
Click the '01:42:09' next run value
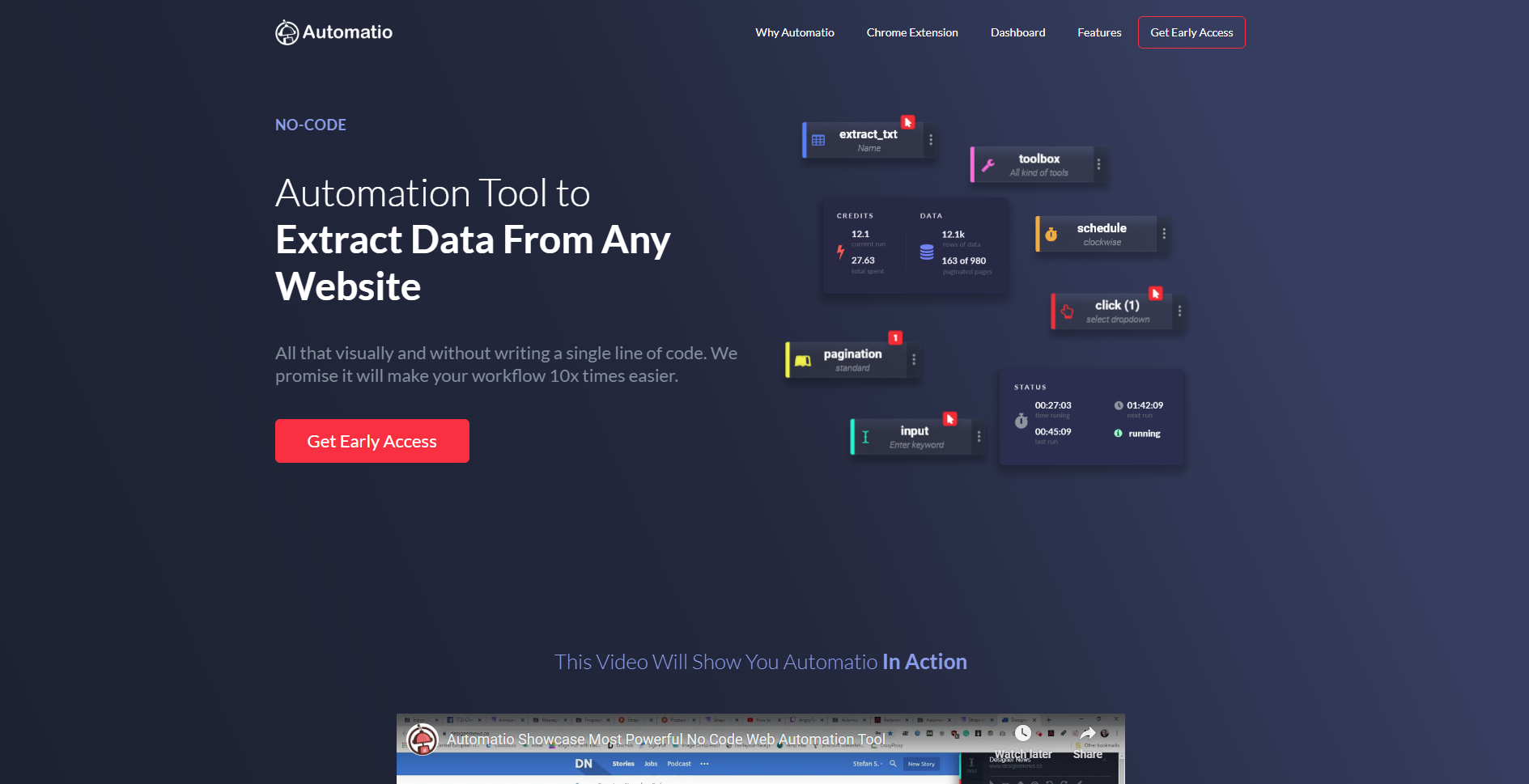(x=1145, y=405)
